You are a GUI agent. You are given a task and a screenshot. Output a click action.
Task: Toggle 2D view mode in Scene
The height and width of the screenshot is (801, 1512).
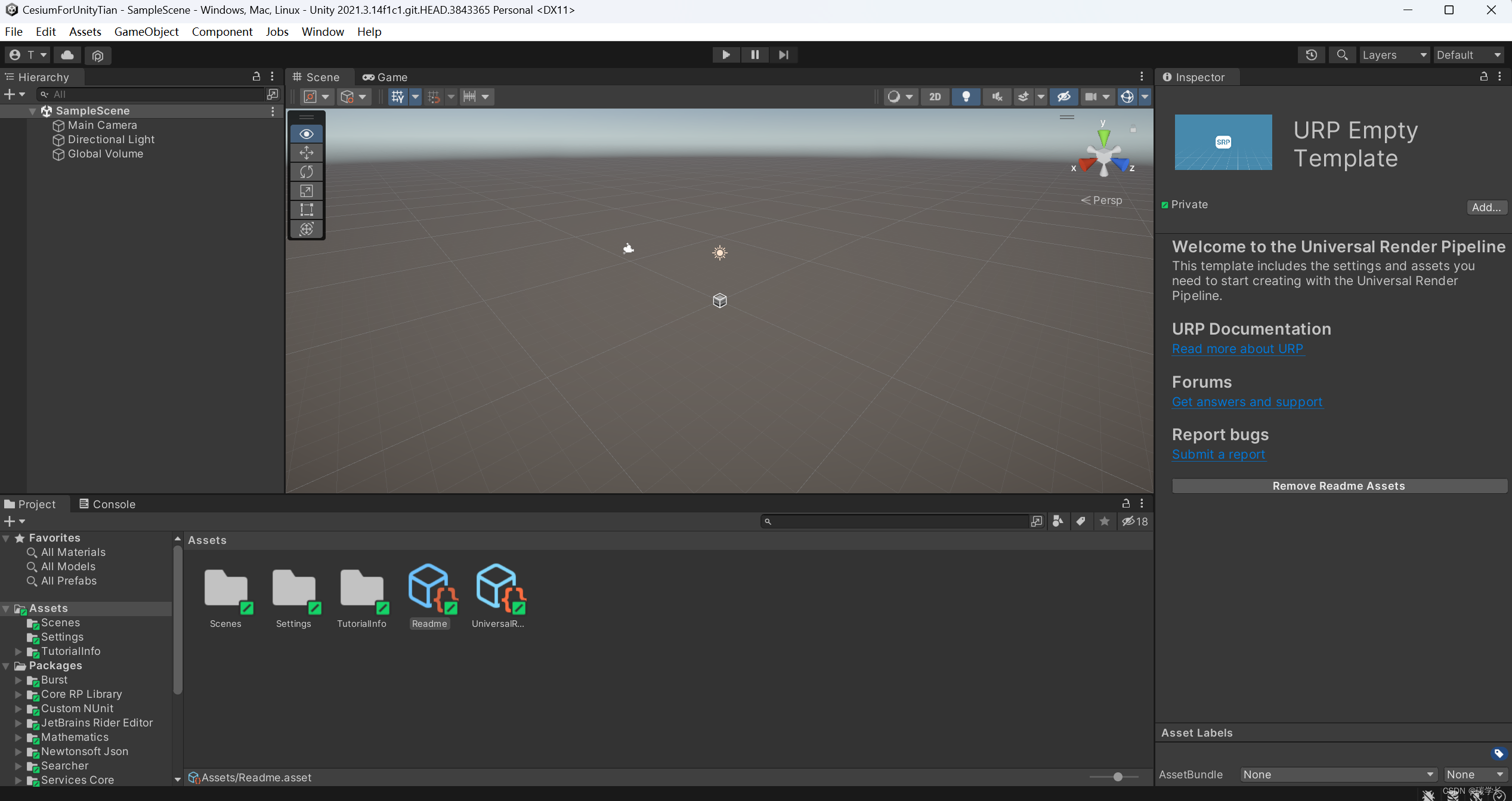click(x=935, y=97)
